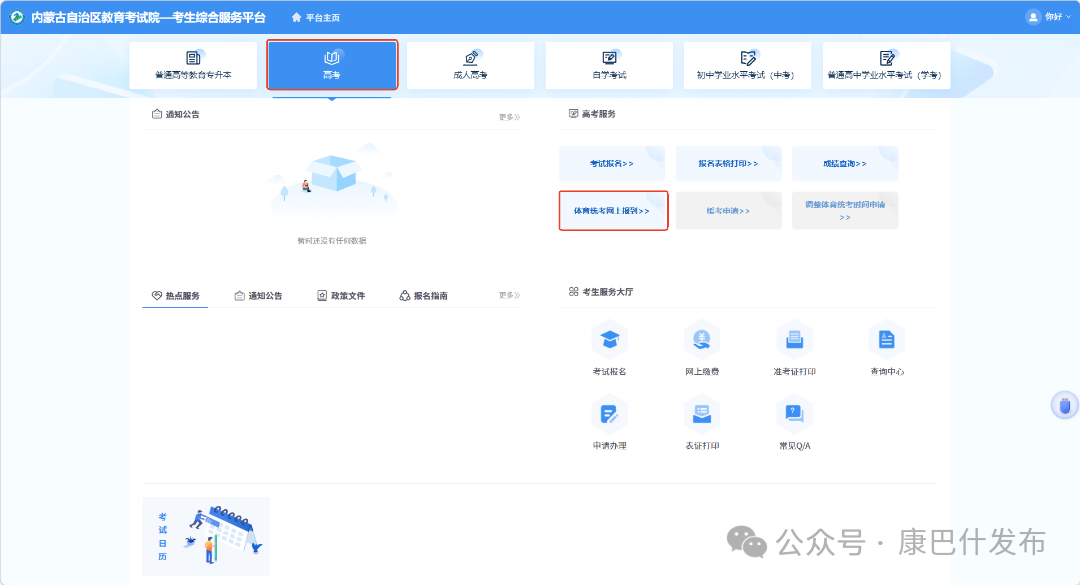Click the 申请办理 icon
Screen dimensions: 1080x585
coord(609,413)
